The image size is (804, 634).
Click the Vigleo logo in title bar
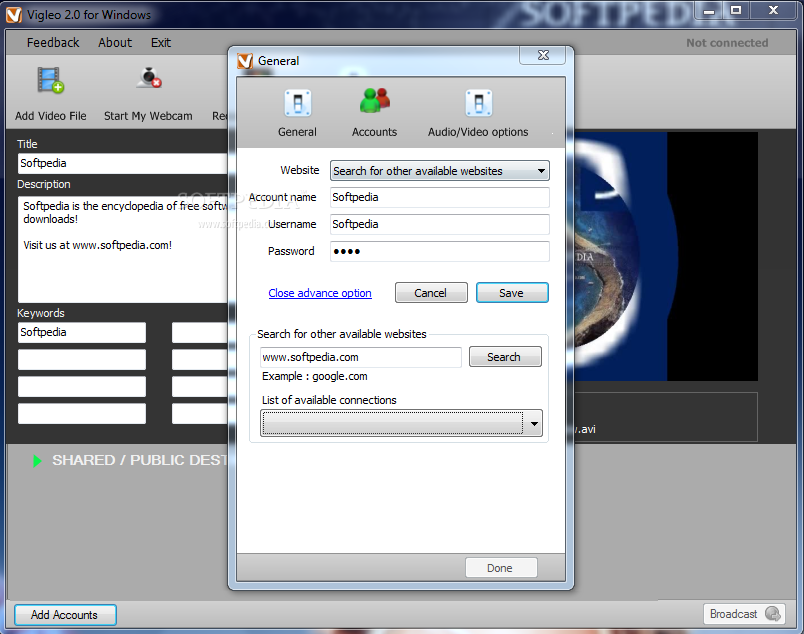coord(14,14)
